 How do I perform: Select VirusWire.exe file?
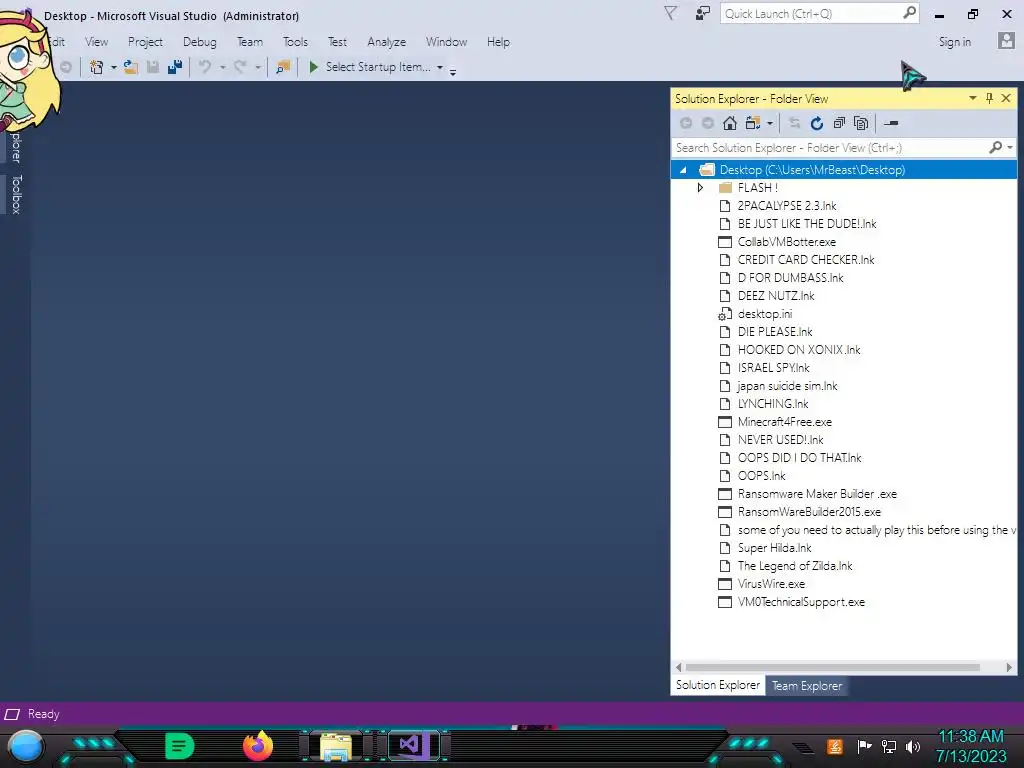point(771,584)
